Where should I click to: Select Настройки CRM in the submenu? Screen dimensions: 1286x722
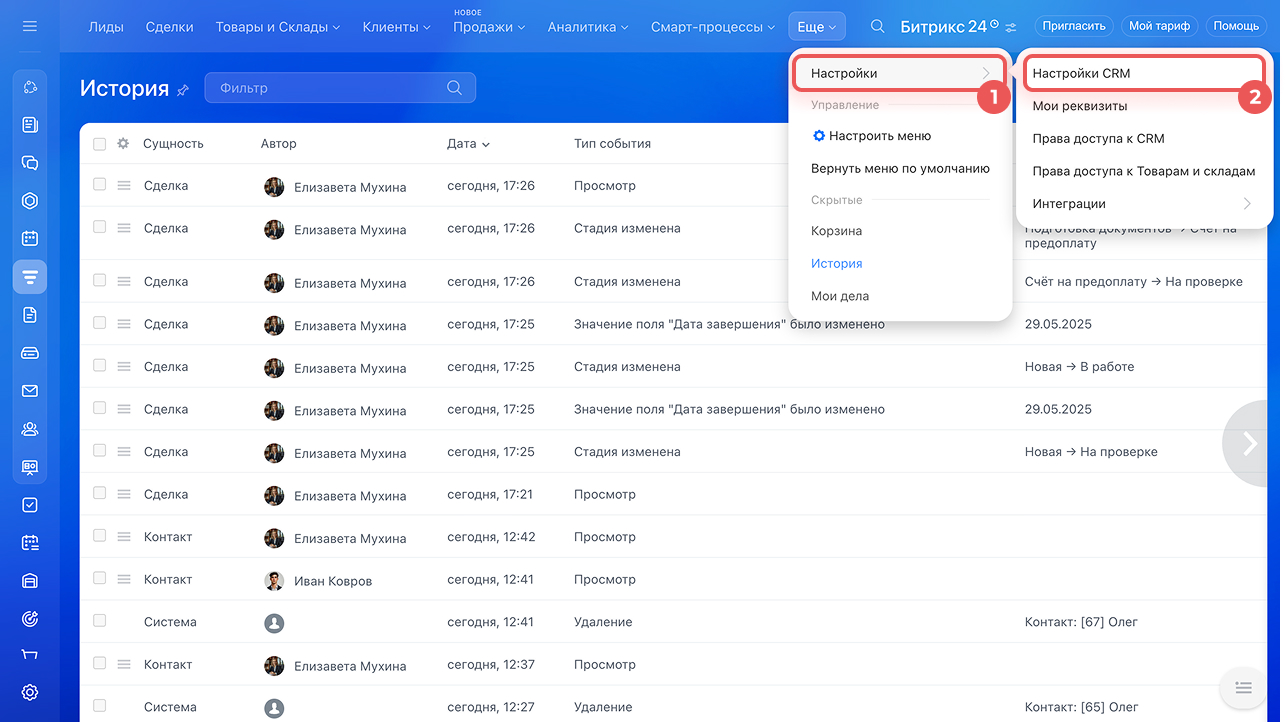(1144, 73)
